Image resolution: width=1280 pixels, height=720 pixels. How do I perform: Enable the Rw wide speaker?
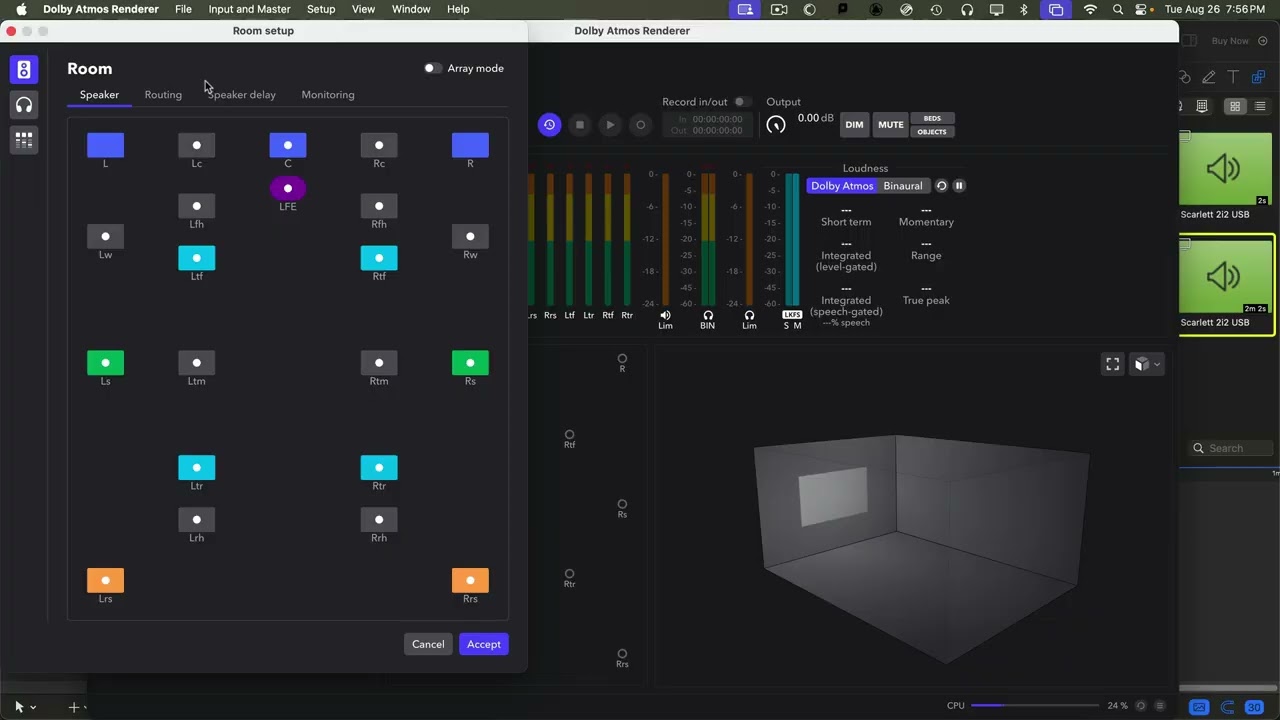tap(470, 237)
